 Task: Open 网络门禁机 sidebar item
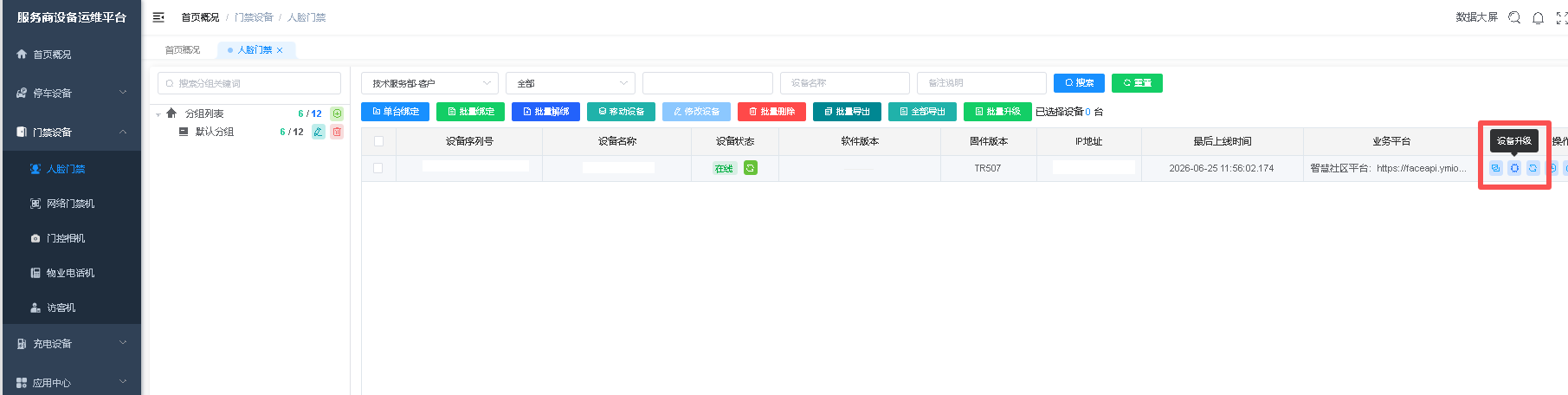point(70,204)
